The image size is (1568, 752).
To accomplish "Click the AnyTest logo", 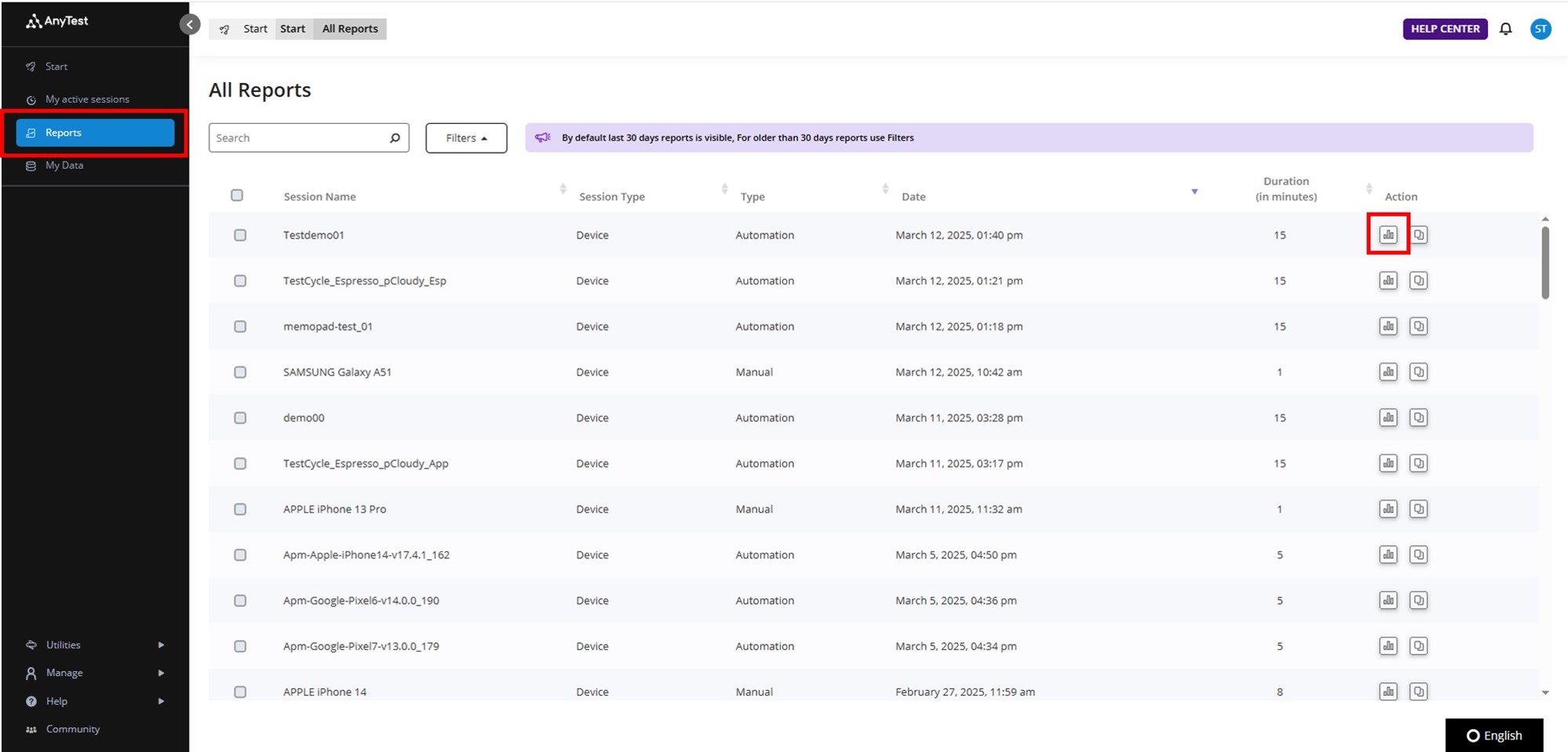I will [57, 21].
